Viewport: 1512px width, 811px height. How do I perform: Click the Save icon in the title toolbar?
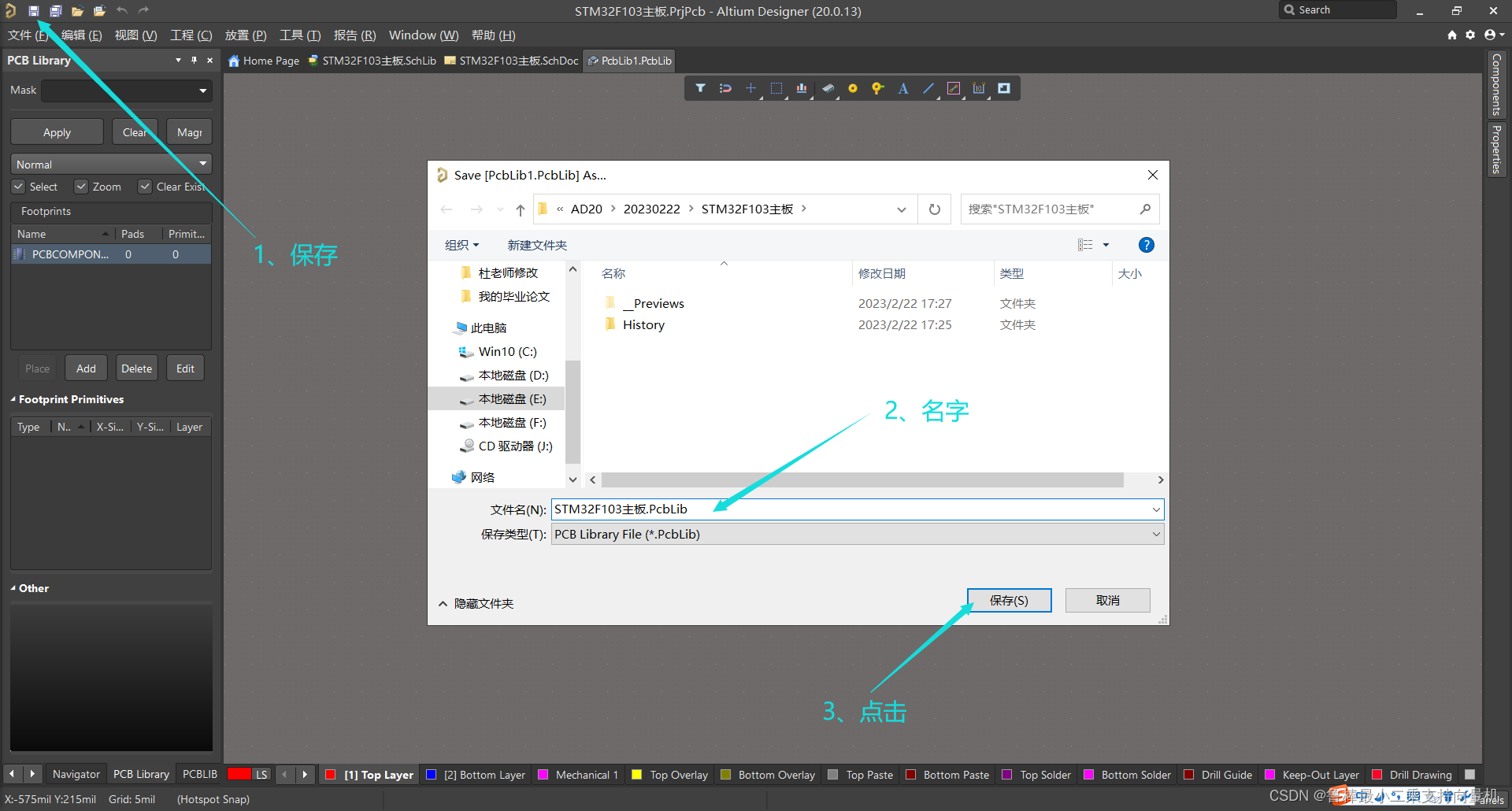pyautogui.click(x=34, y=11)
